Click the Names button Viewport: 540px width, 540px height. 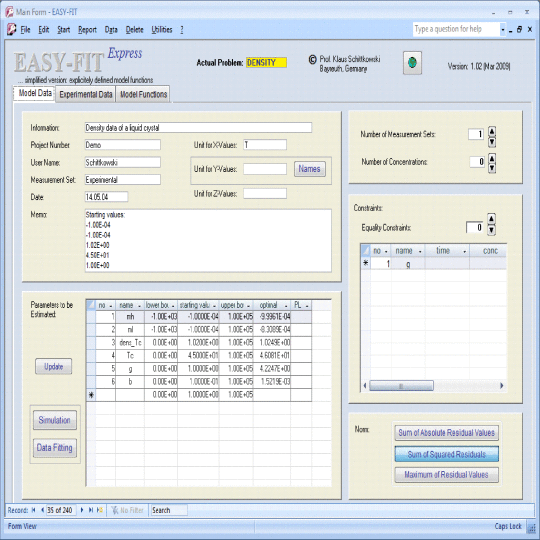310,169
